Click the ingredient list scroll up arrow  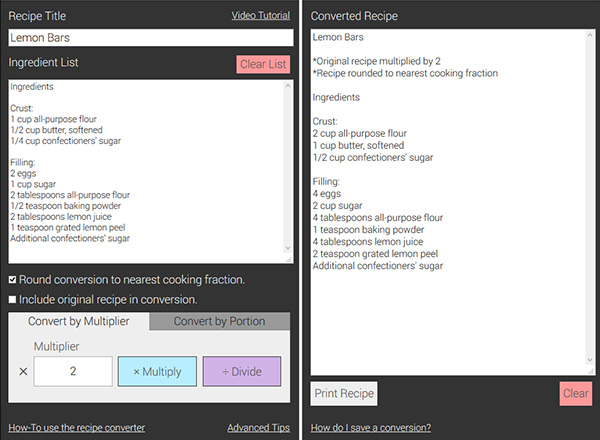[288, 86]
